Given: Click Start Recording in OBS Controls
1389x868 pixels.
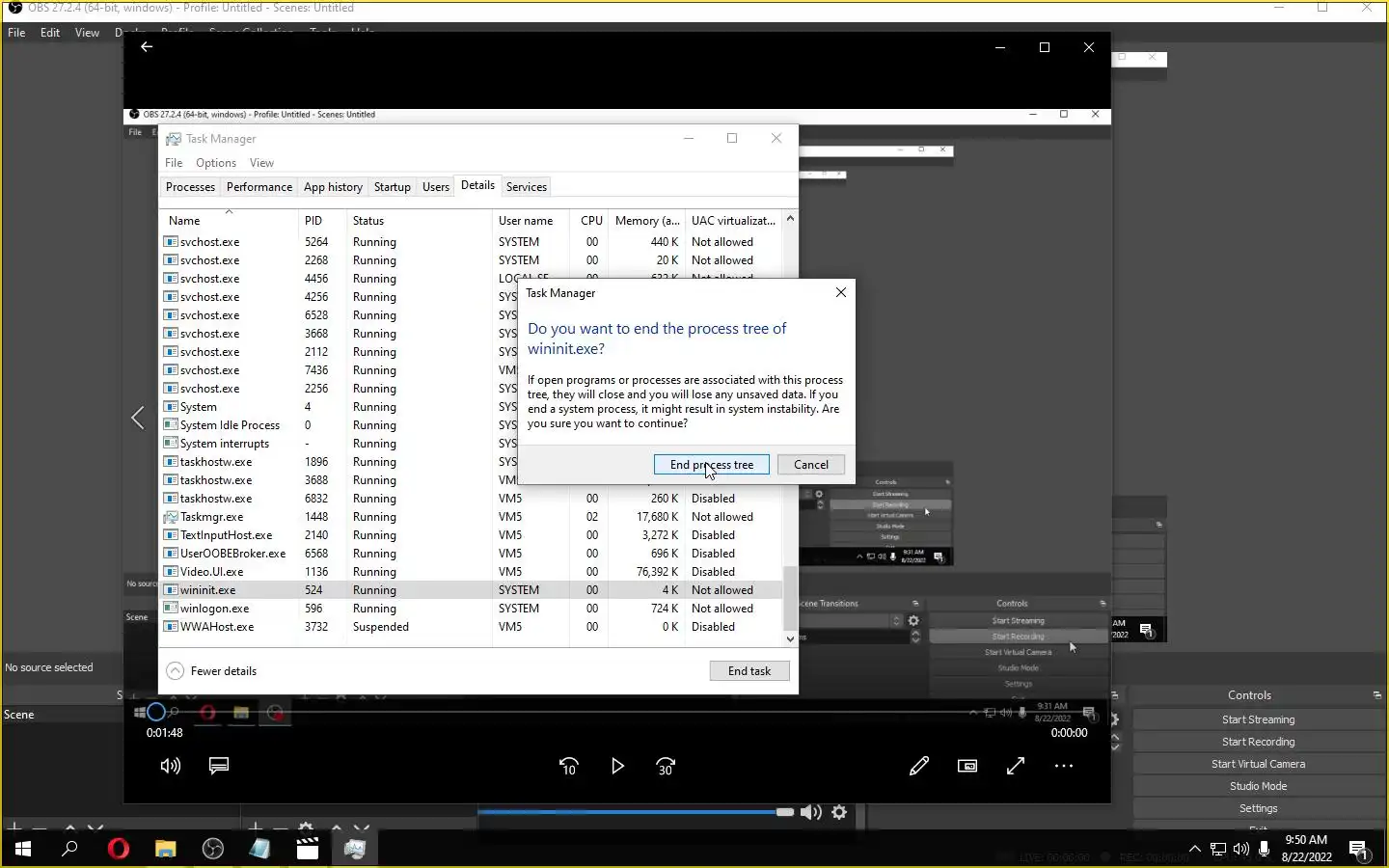Looking at the screenshot, I should 1258,742.
